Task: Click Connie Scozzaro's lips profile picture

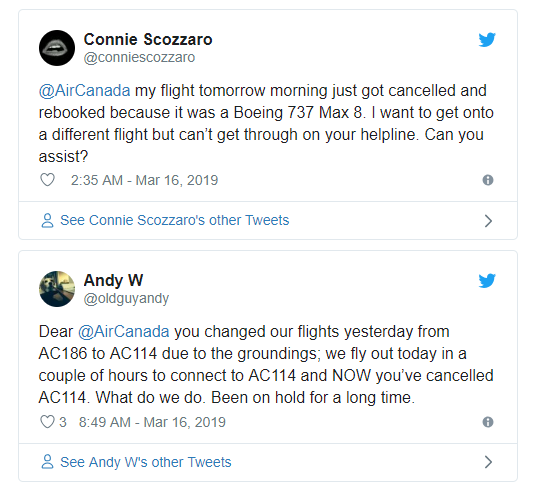Action: point(57,48)
